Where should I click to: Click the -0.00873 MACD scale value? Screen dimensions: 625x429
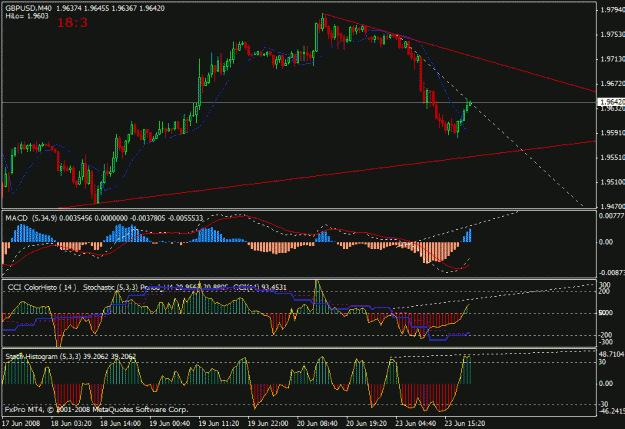[612, 273]
